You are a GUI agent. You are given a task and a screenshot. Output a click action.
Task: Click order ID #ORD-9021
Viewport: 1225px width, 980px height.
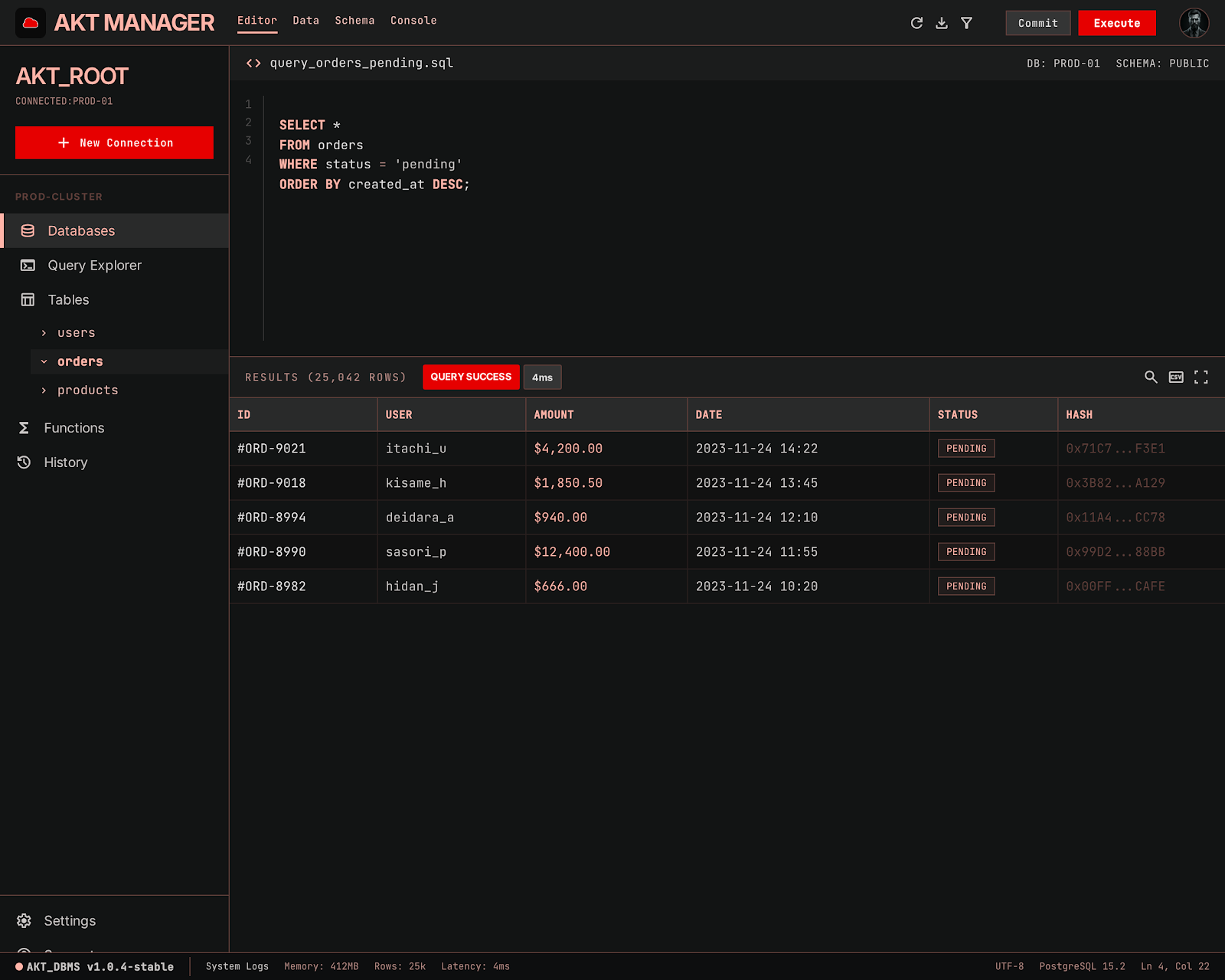point(272,449)
